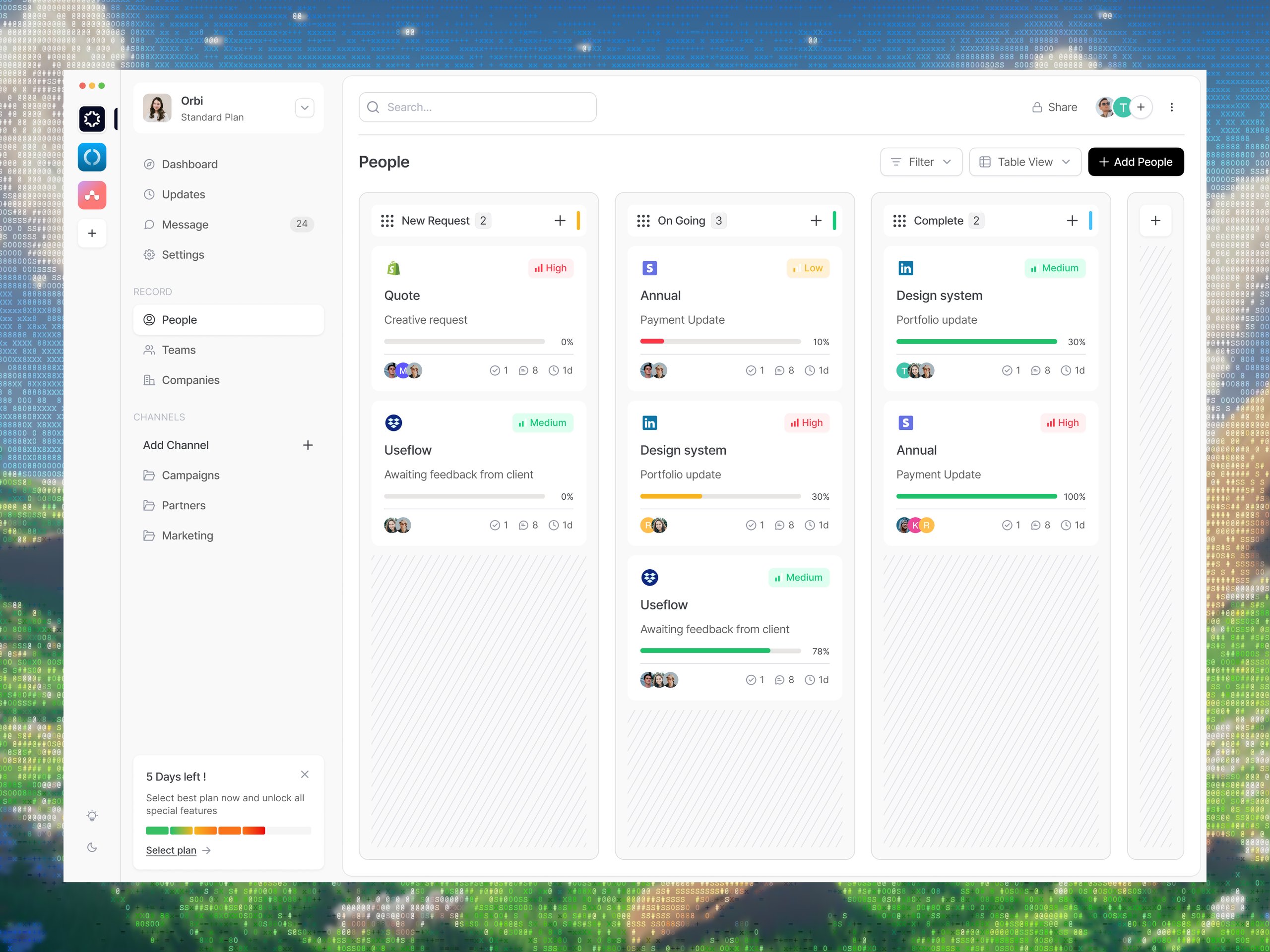Open Updates in the sidebar
Screen dimensions: 1270x952
229,194
